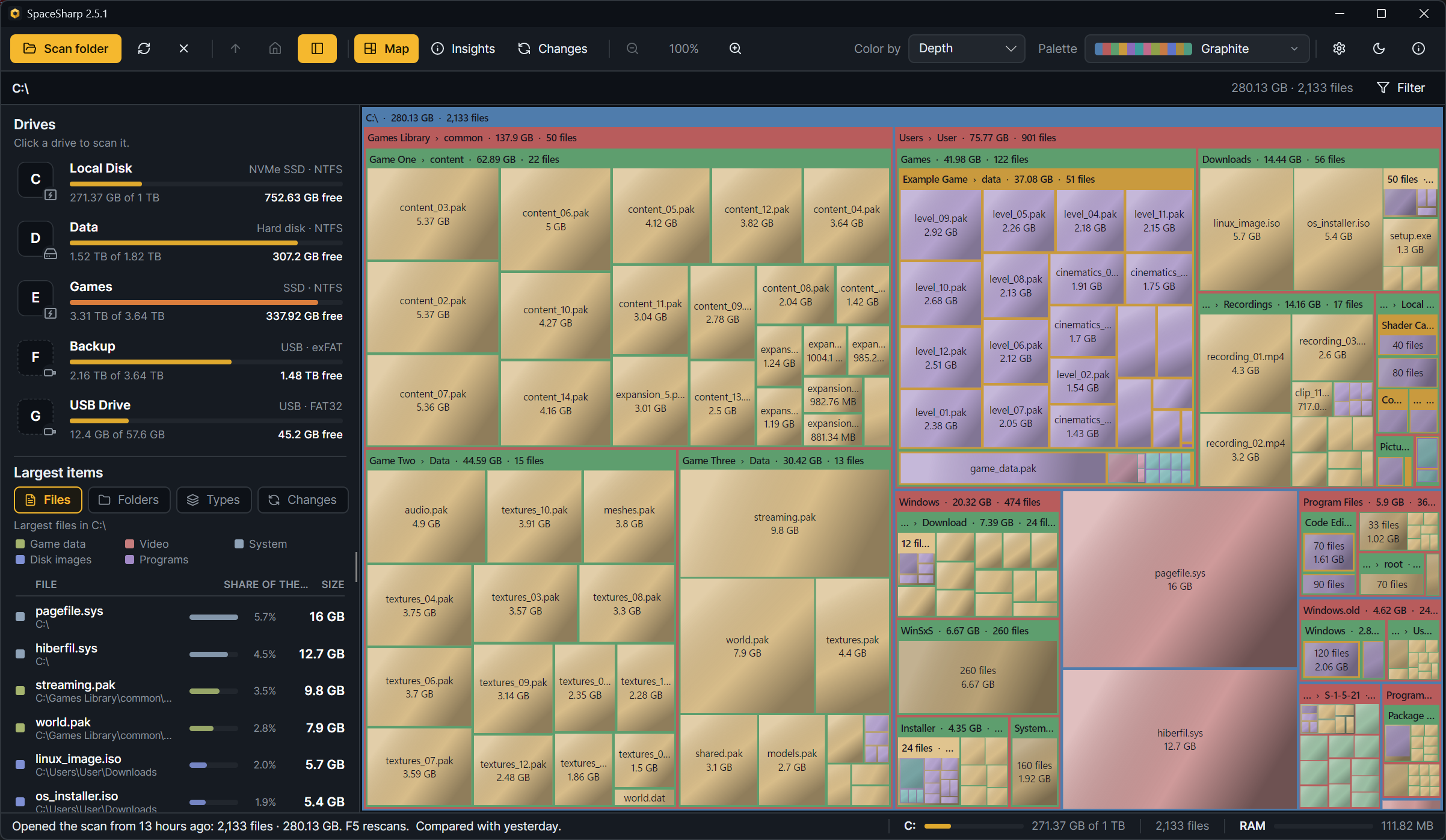The height and width of the screenshot is (840, 1446).
Task: Open the Insights tab
Action: coord(463,49)
